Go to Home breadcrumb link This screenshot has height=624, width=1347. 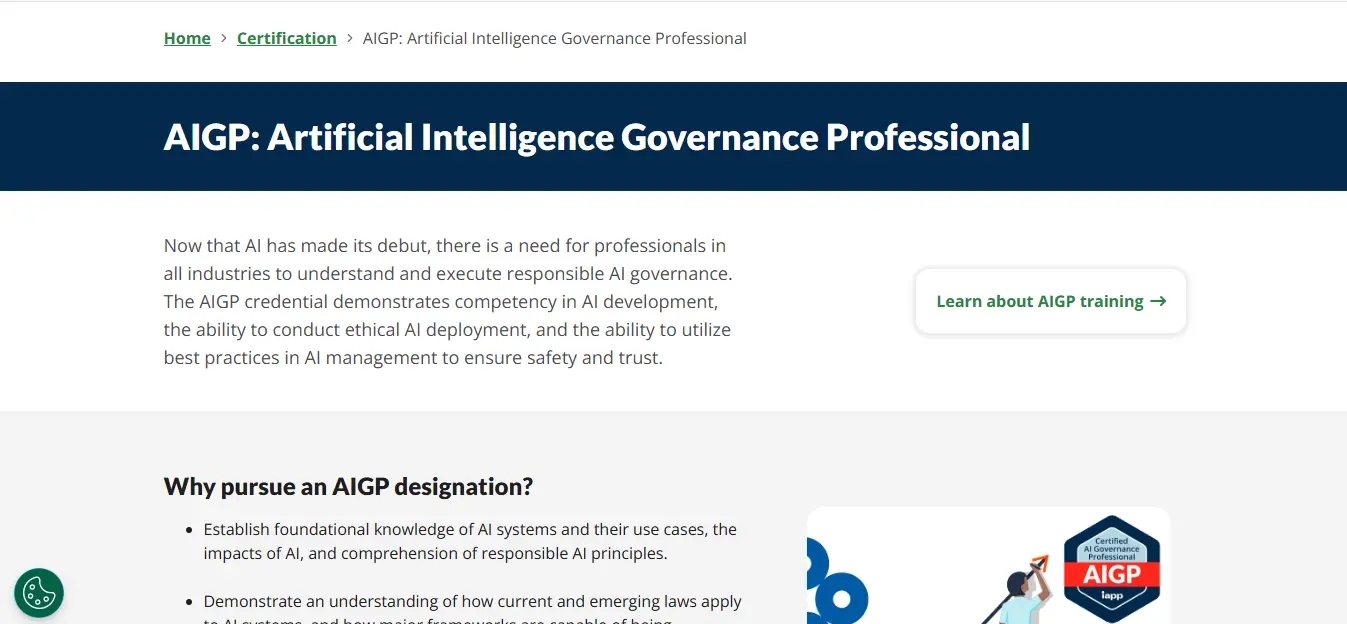[187, 38]
